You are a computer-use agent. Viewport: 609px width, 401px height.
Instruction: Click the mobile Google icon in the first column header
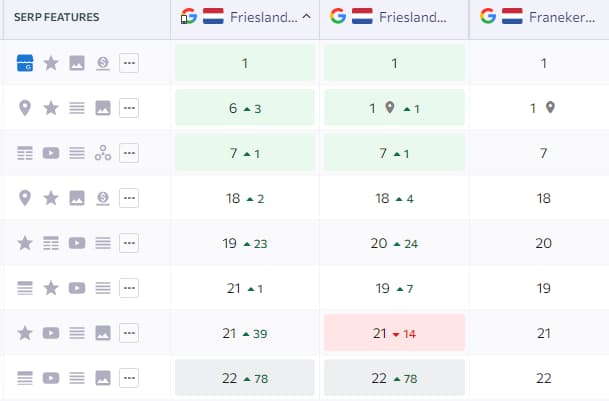[186, 17]
